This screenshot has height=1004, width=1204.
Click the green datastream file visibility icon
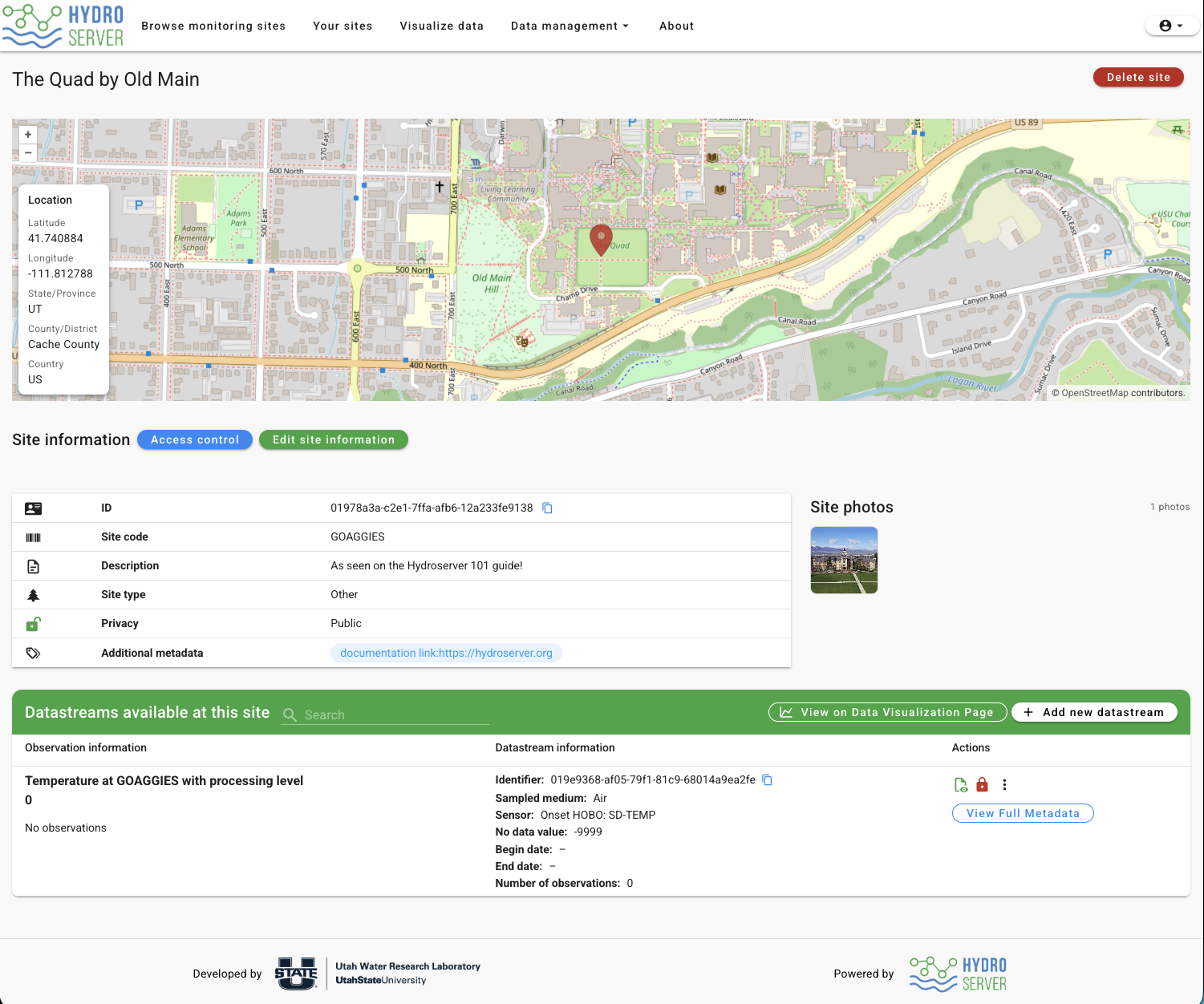961,785
